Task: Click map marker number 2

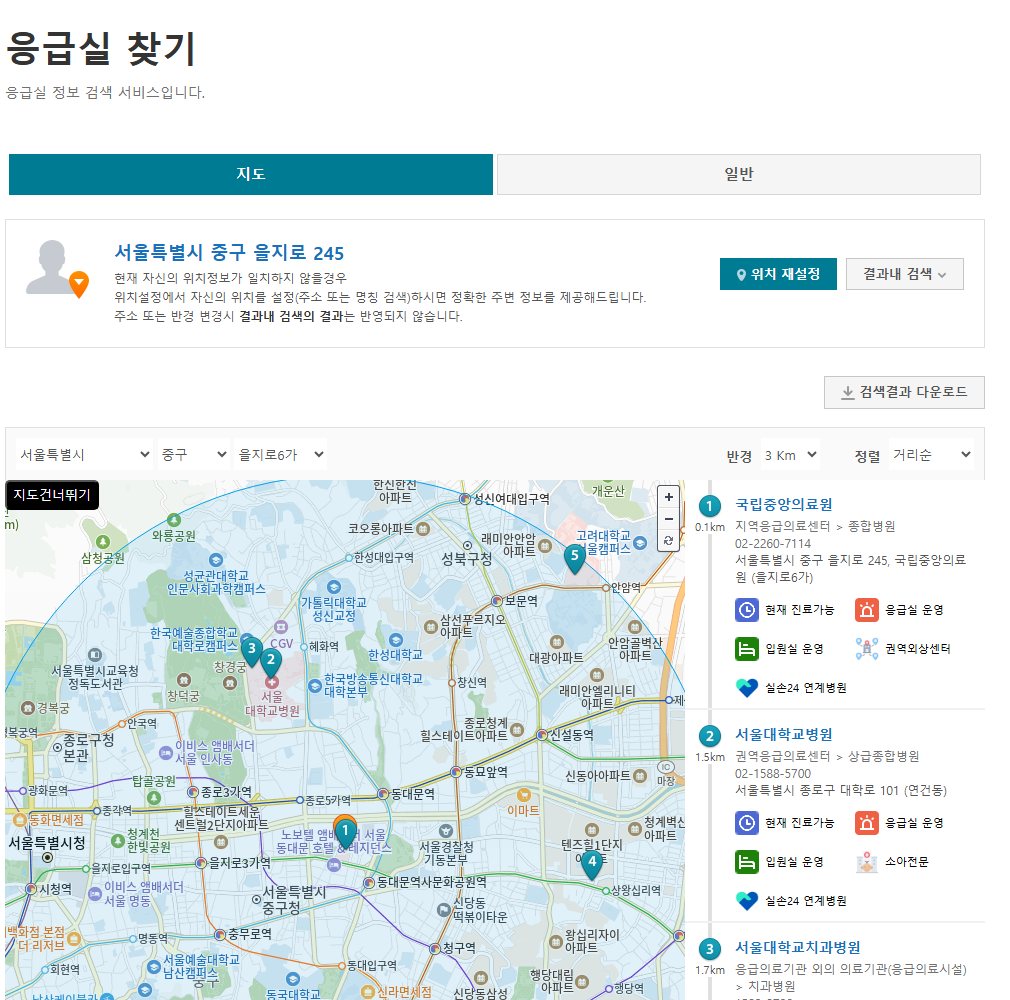Action: pyautogui.click(x=271, y=662)
